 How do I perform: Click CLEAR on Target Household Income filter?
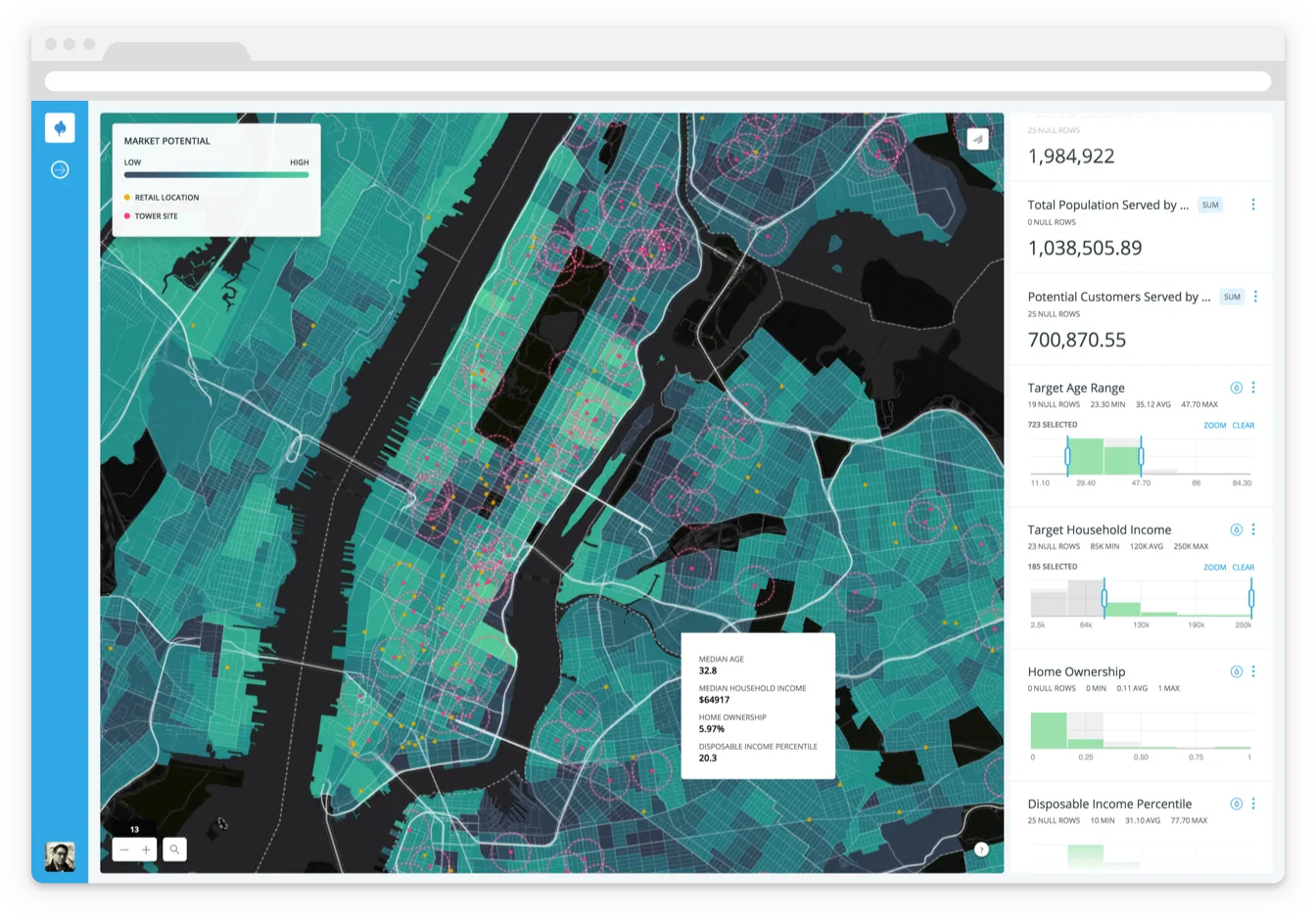click(x=1242, y=567)
